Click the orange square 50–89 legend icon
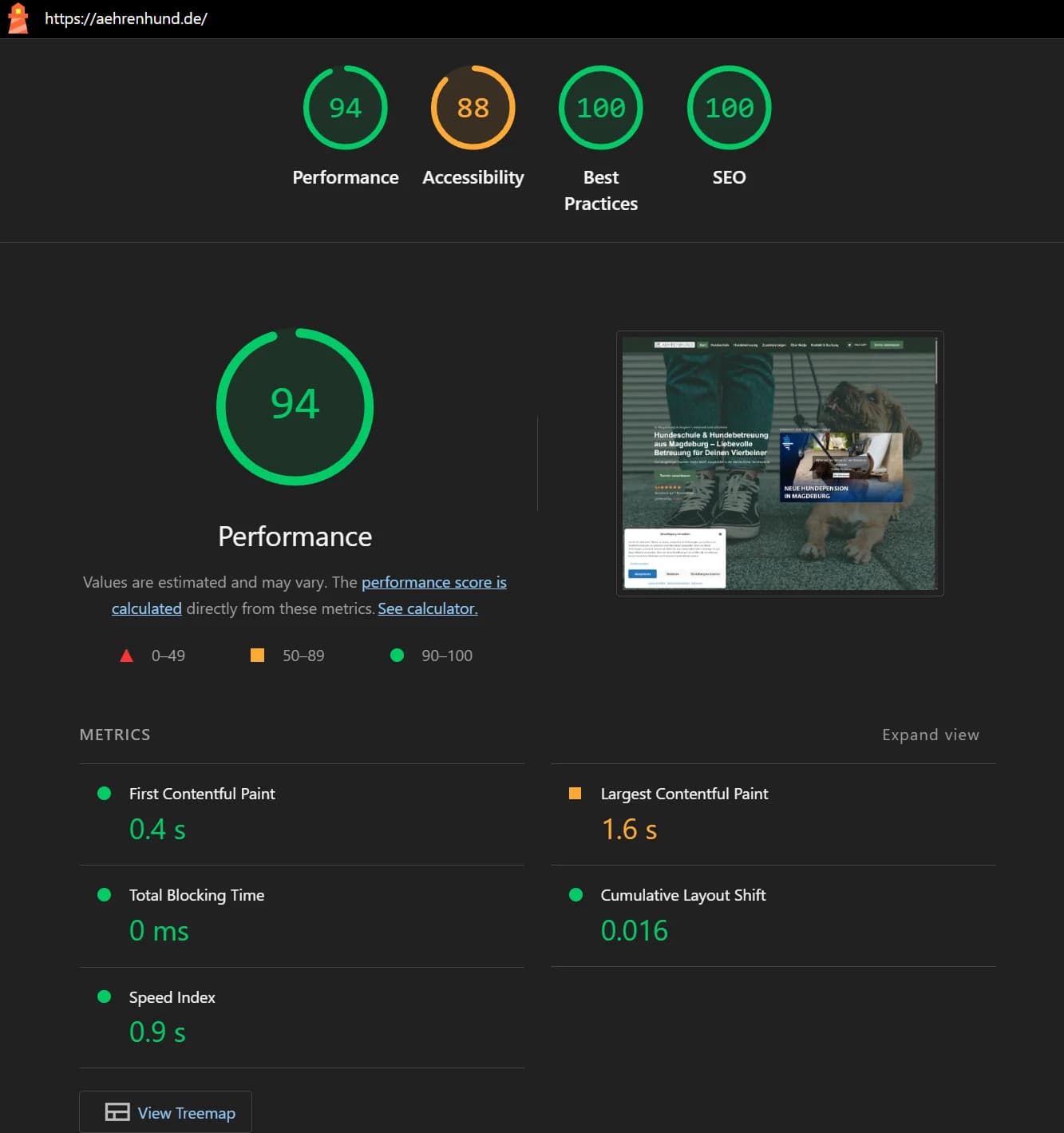This screenshot has height=1133, width=1064. pyautogui.click(x=257, y=656)
